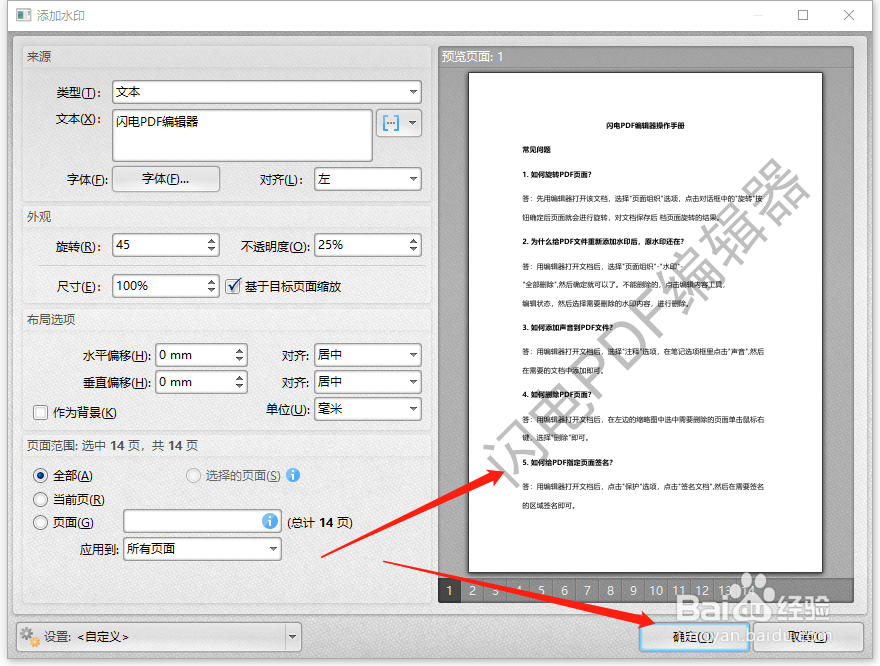Select the 选择的页面(S) radio button
This screenshot has width=880, height=666.
pos(193,476)
